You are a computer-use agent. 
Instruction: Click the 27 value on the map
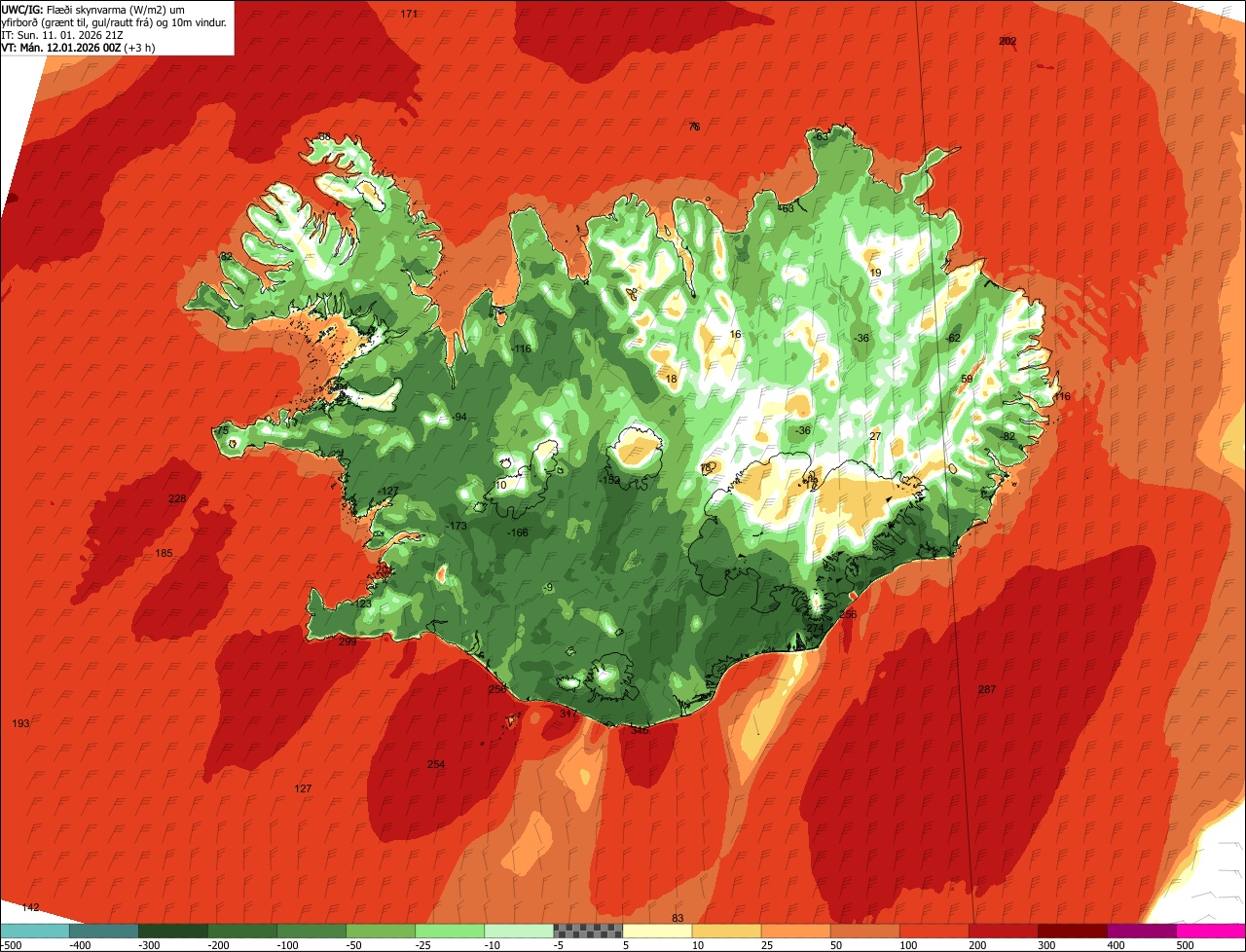(875, 436)
